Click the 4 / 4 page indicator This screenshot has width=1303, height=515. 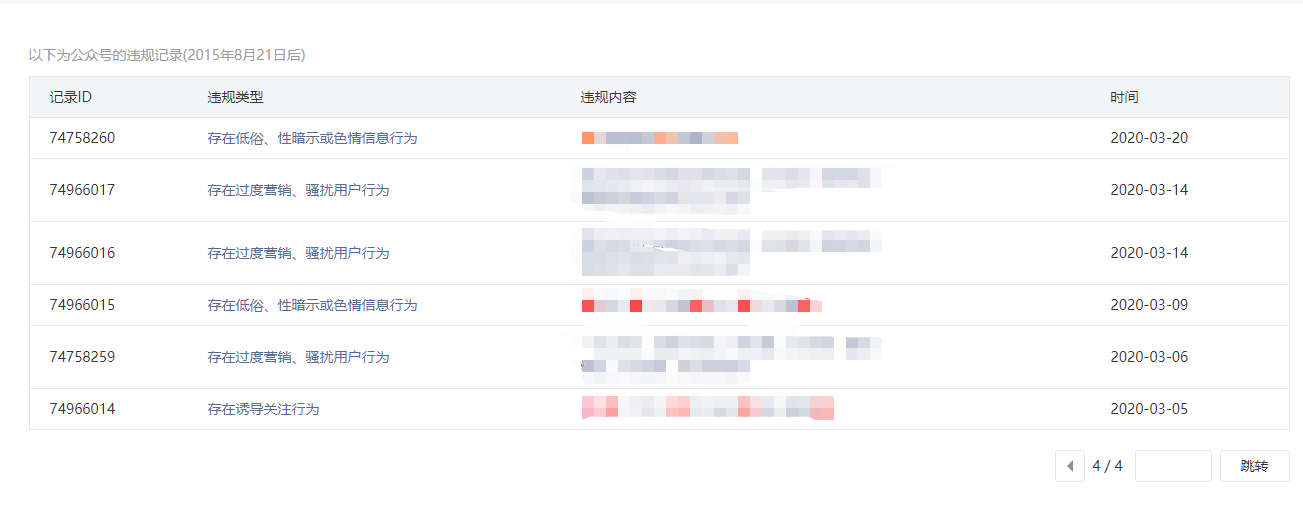click(1107, 466)
